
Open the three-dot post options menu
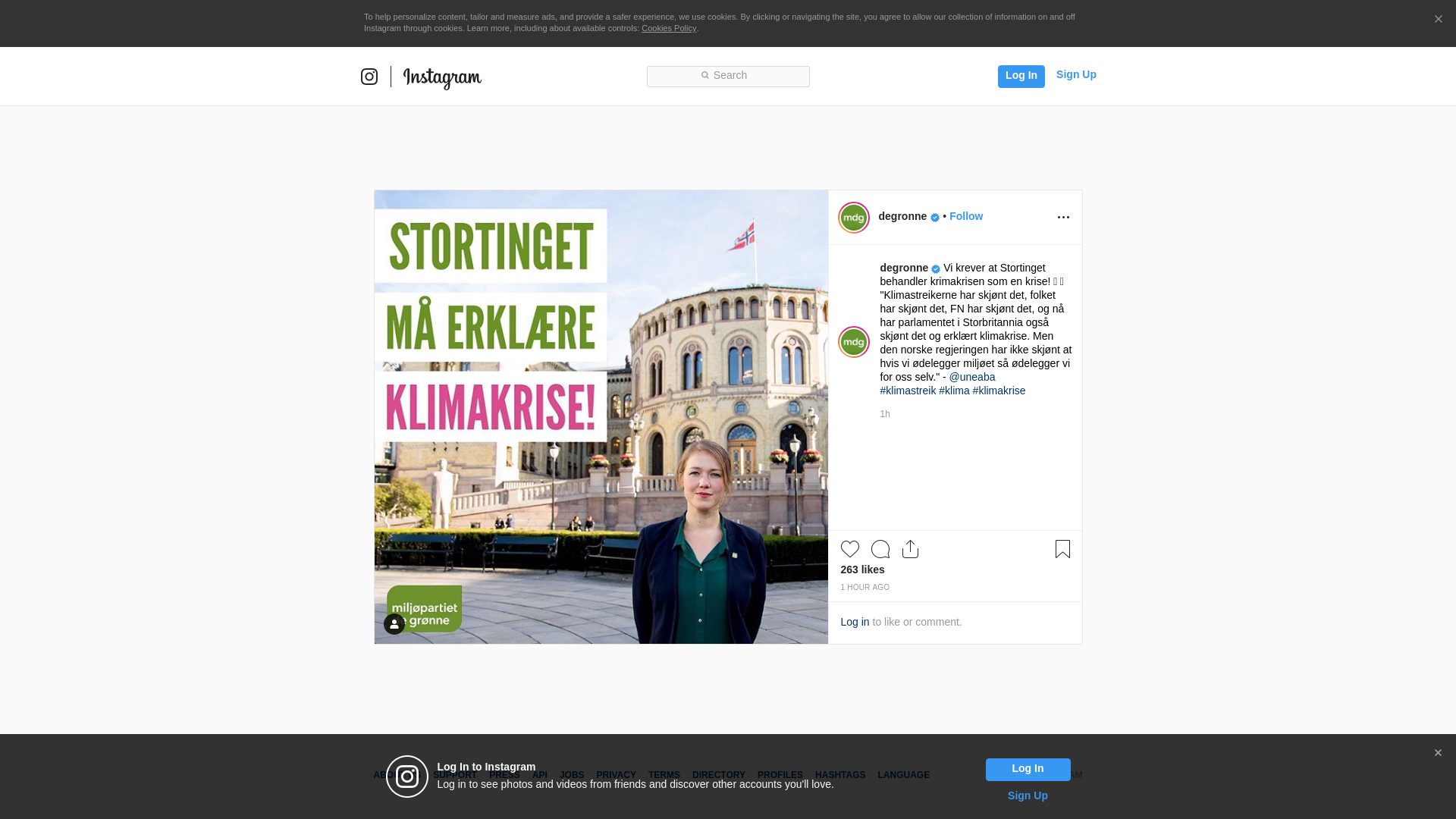1063,218
